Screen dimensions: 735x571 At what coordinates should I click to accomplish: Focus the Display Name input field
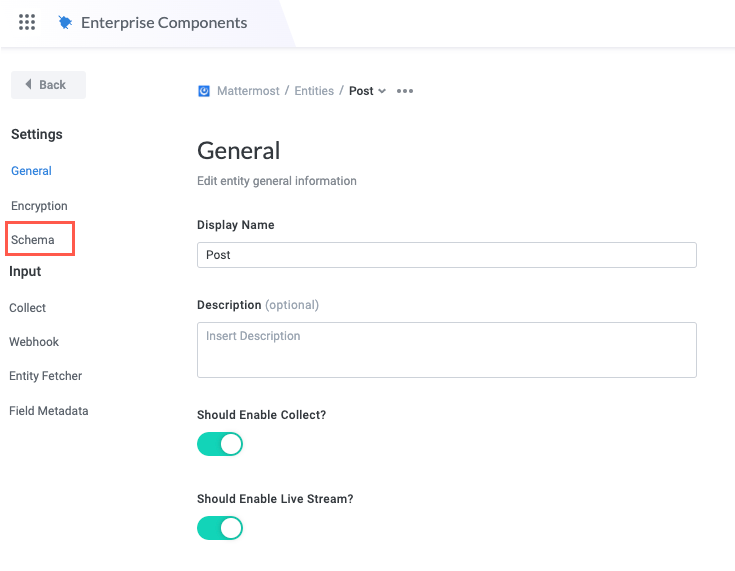[446, 255]
